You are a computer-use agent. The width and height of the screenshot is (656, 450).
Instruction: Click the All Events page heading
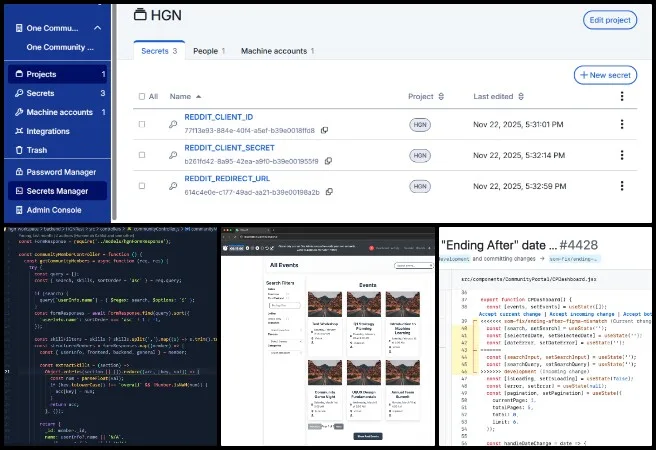pos(284,265)
